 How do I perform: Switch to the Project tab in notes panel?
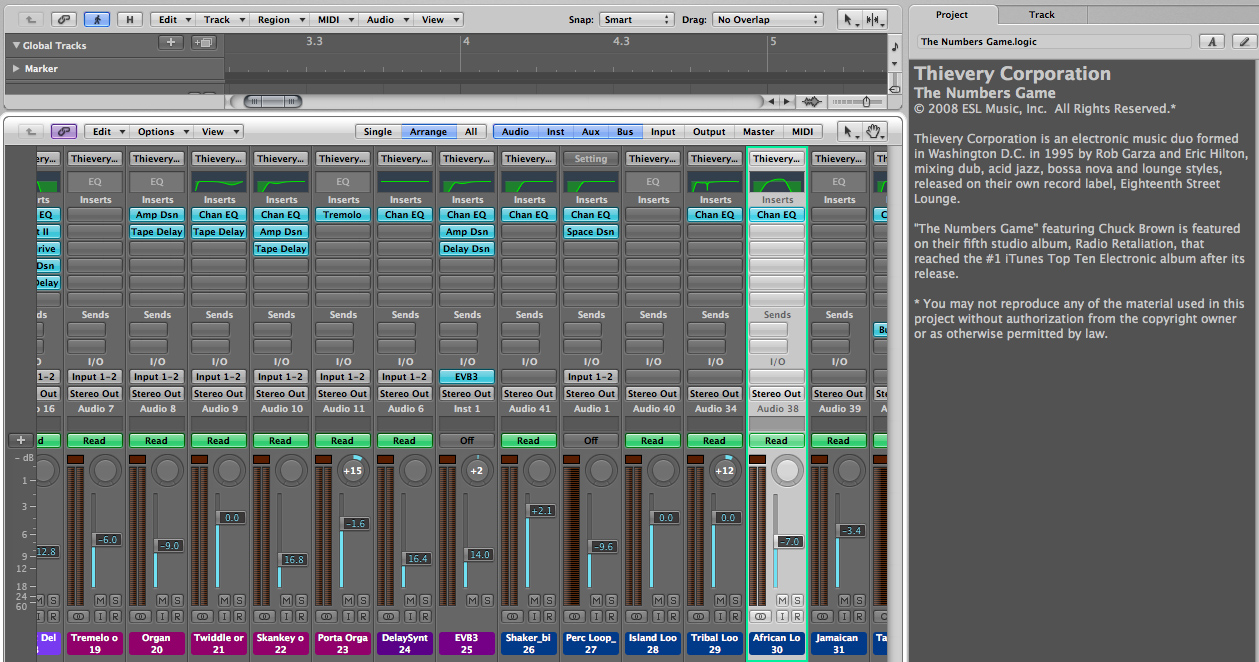(x=953, y=14)
